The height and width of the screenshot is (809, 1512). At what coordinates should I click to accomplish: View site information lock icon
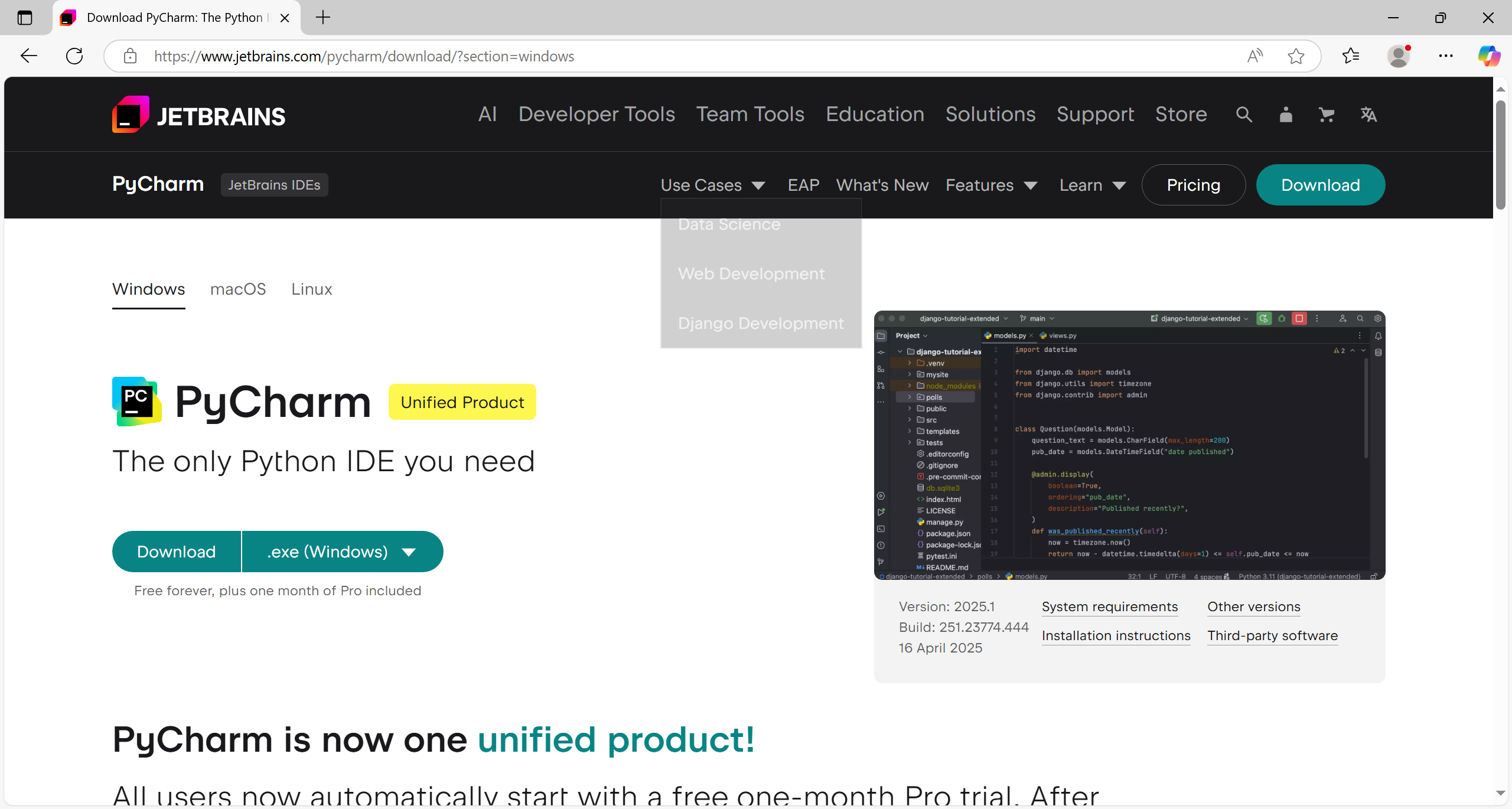[131, 56]
